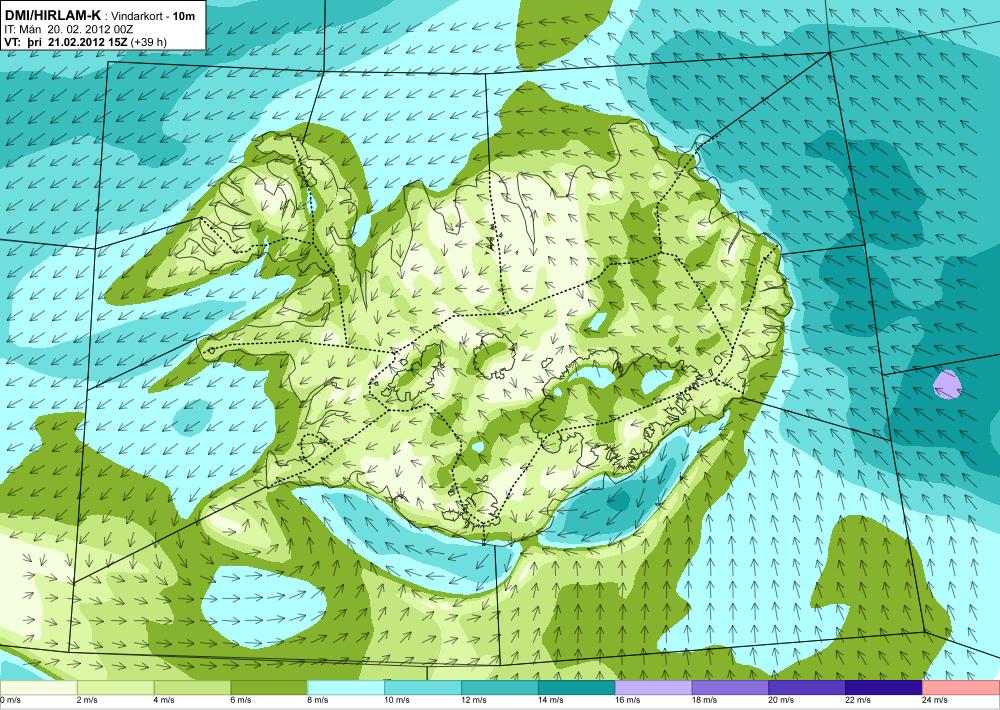Click the '24 m/s' legend label
Screen dimensions: 1000x710
[x=935, y=700]
